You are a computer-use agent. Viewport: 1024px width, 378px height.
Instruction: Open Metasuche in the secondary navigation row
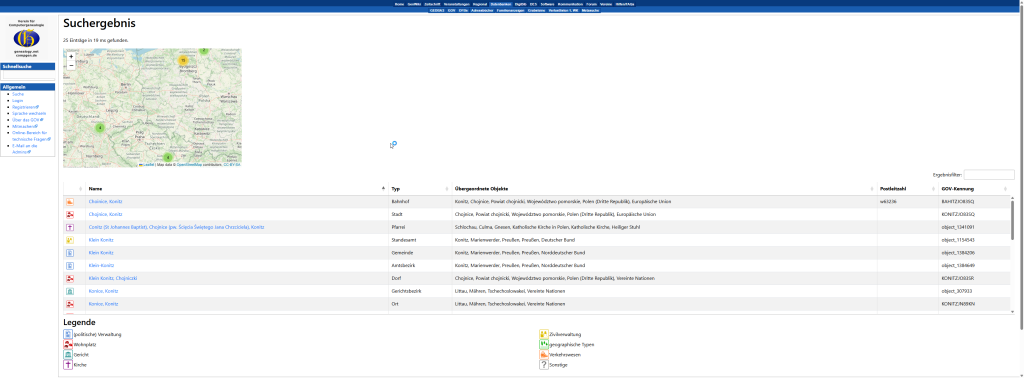click(x=590, y=10)
